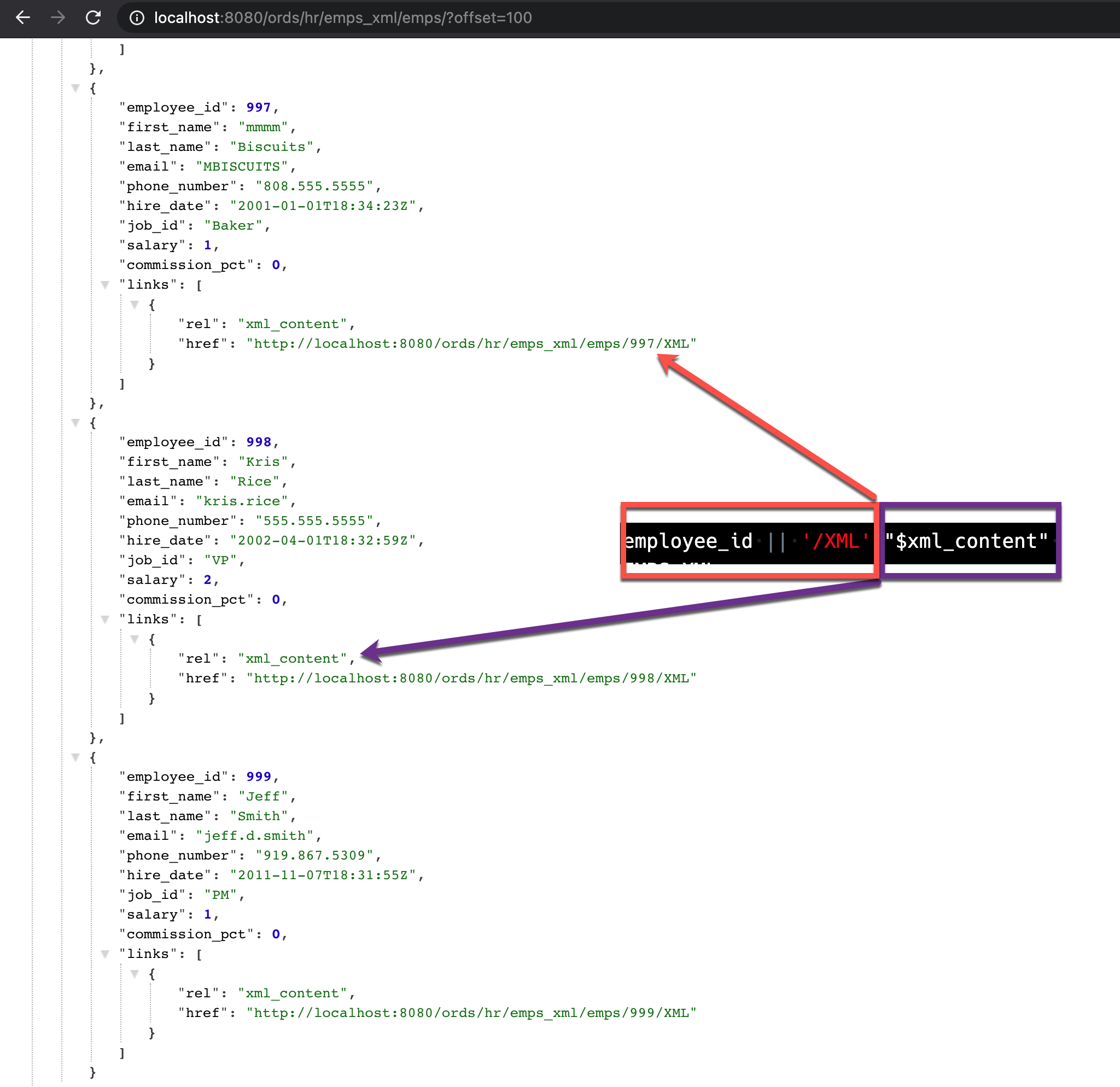
Task: Select the job_id value "PM"
Action: (220, 895)
